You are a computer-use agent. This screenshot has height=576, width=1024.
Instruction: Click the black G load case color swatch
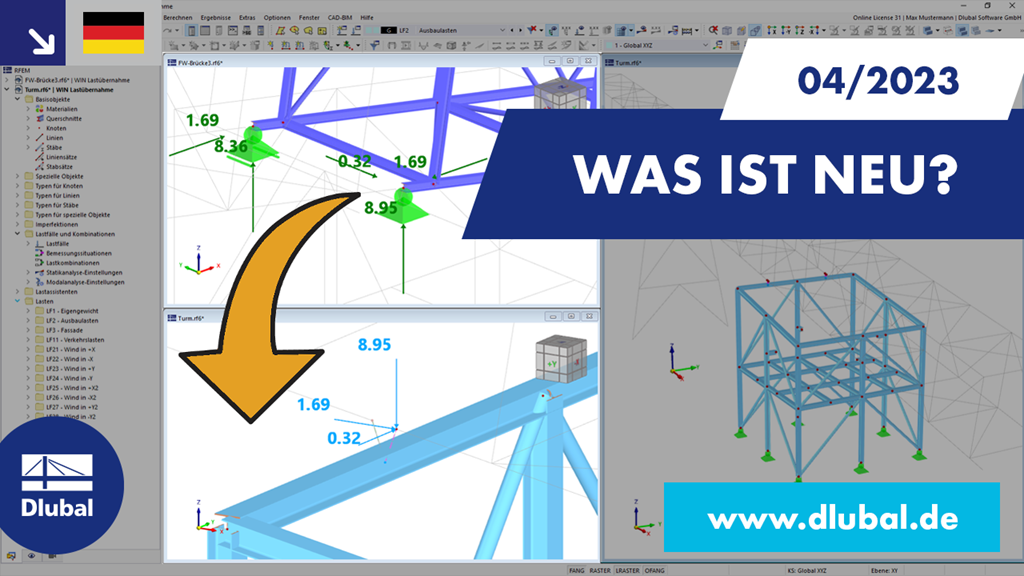coord(389,30)
